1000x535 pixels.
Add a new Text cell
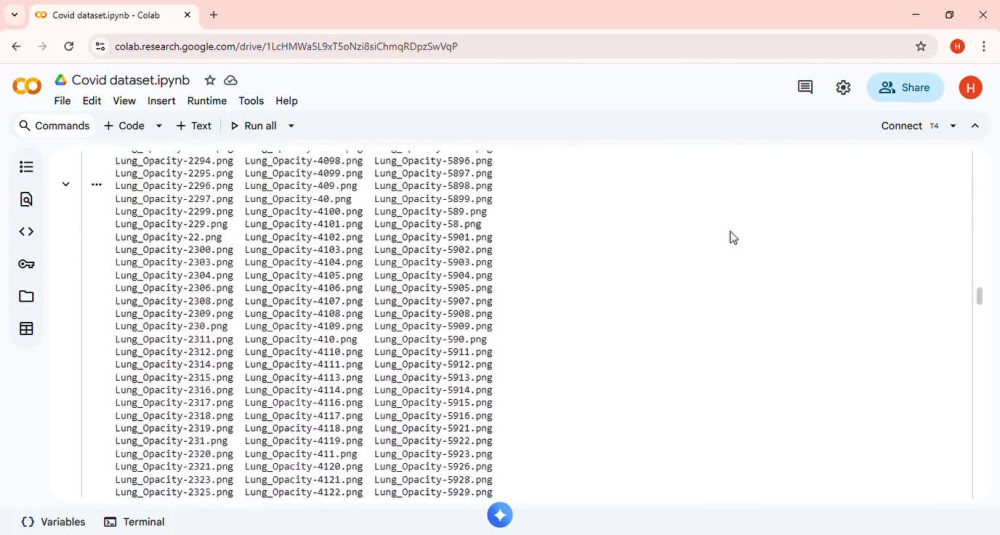(194, 126)
